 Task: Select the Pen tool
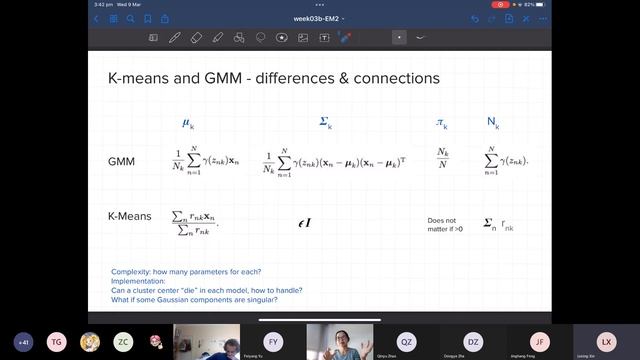(175, 38)
